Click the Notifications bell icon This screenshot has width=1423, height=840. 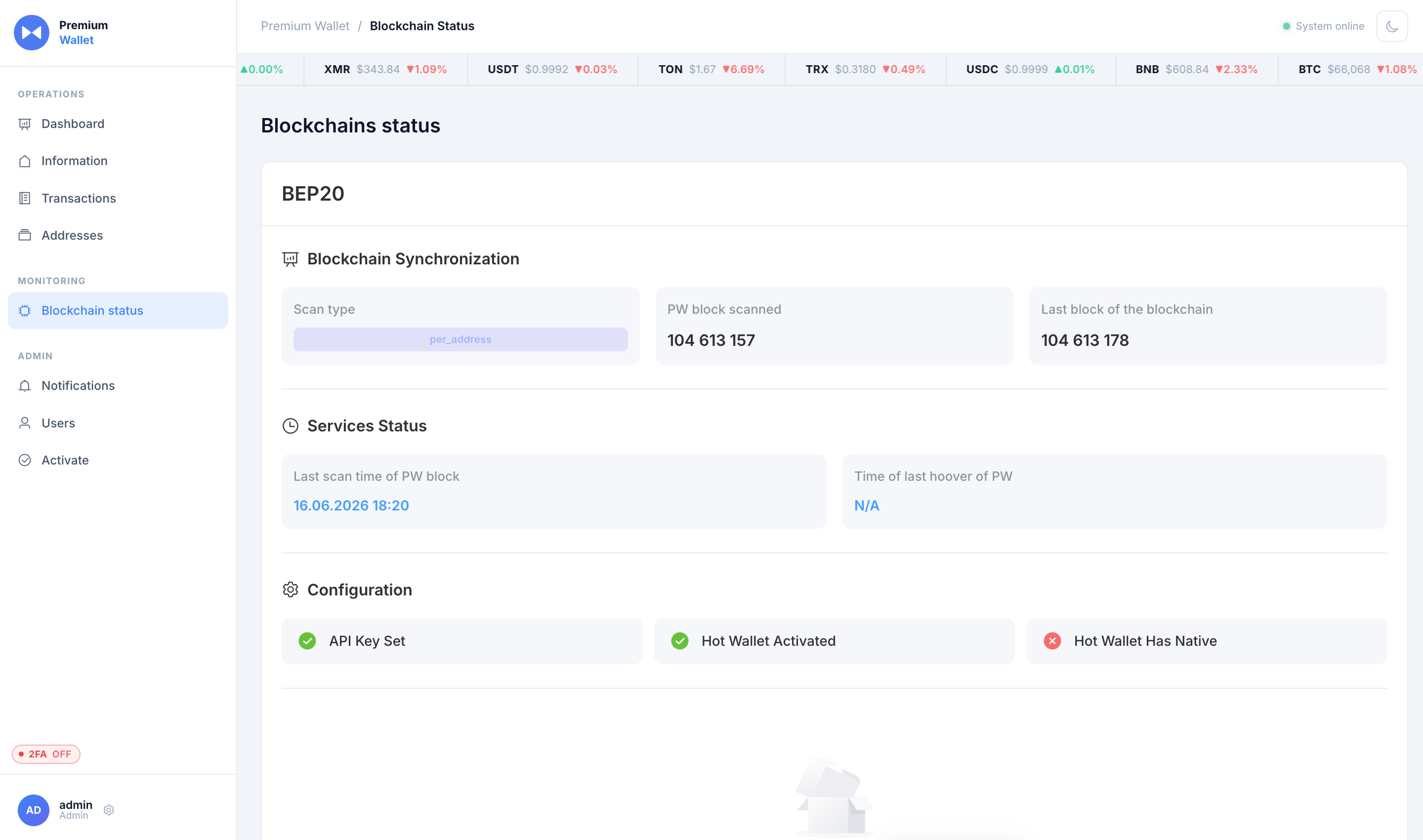click(24, 386)
